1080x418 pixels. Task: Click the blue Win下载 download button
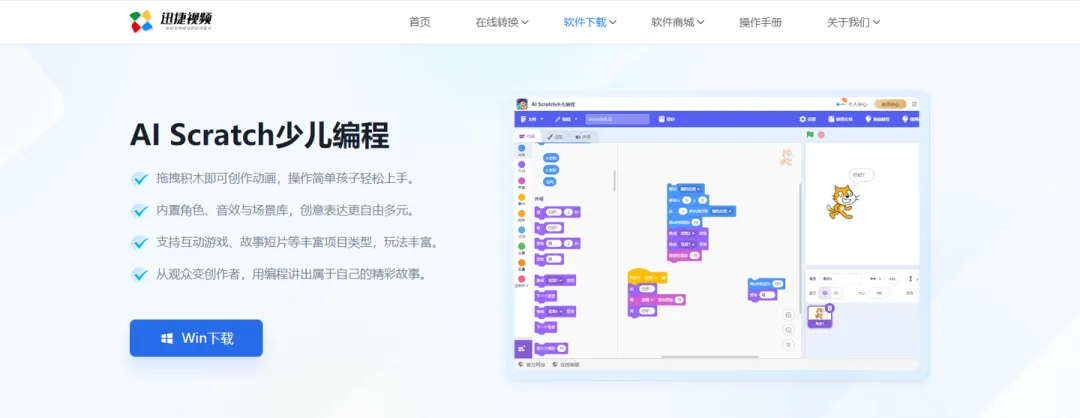[x=196, y=338]
